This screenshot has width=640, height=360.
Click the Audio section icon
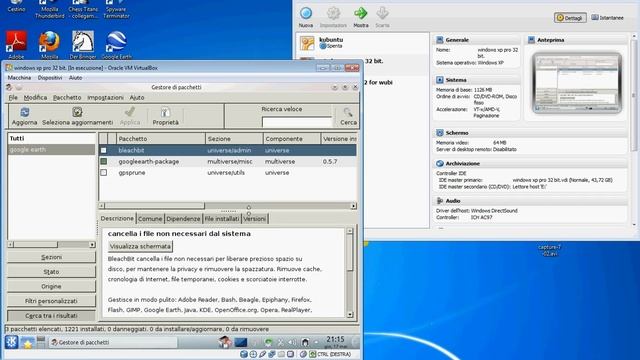440,201
